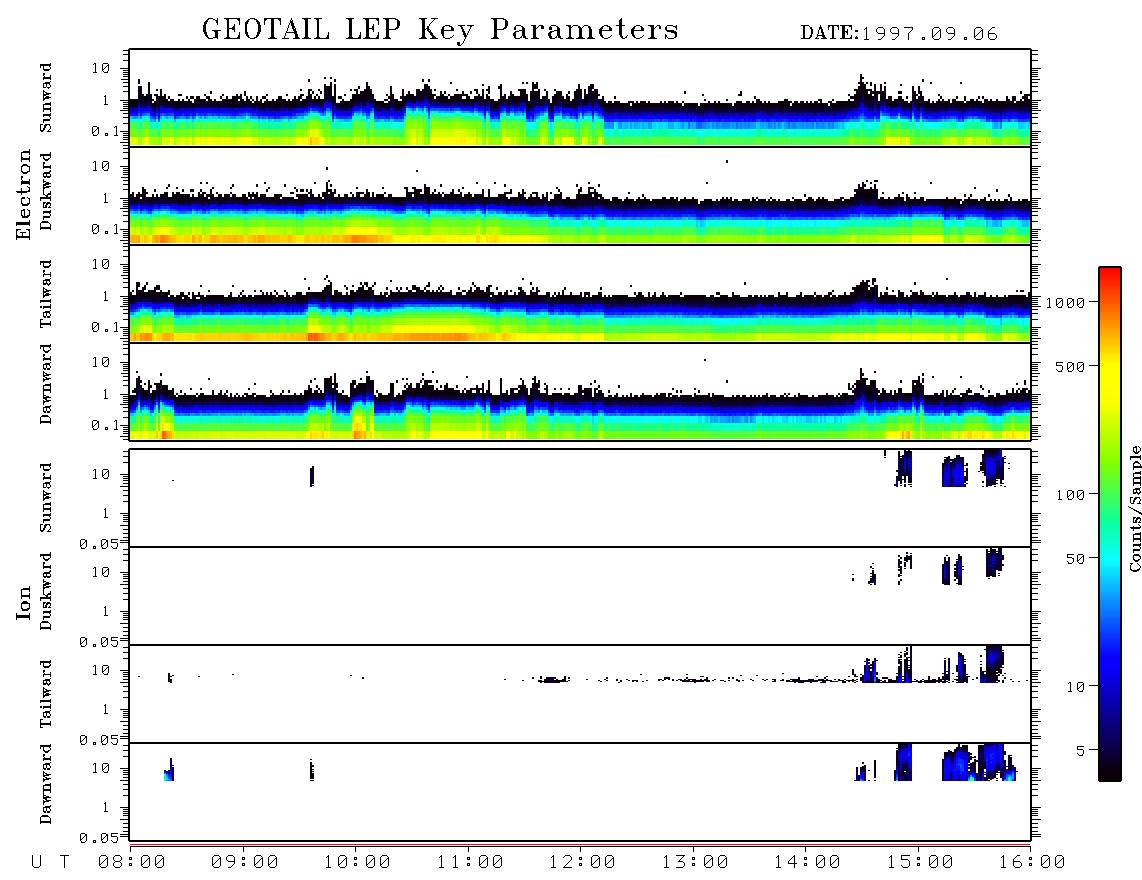Click the Ion 'Duskward' panel label

pyautogui.click(x=46, y=591)
